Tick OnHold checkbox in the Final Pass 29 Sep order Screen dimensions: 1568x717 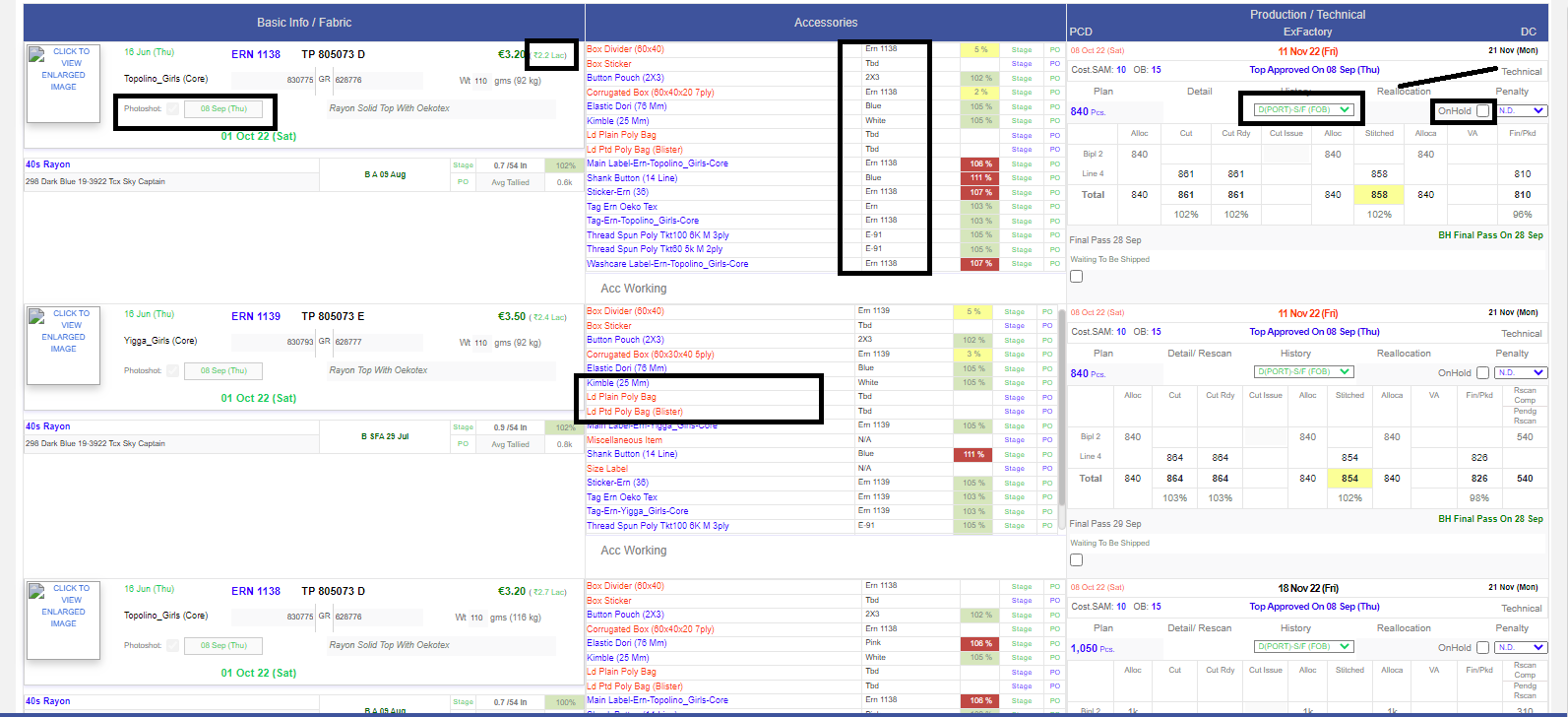(x=1482, y=372)
